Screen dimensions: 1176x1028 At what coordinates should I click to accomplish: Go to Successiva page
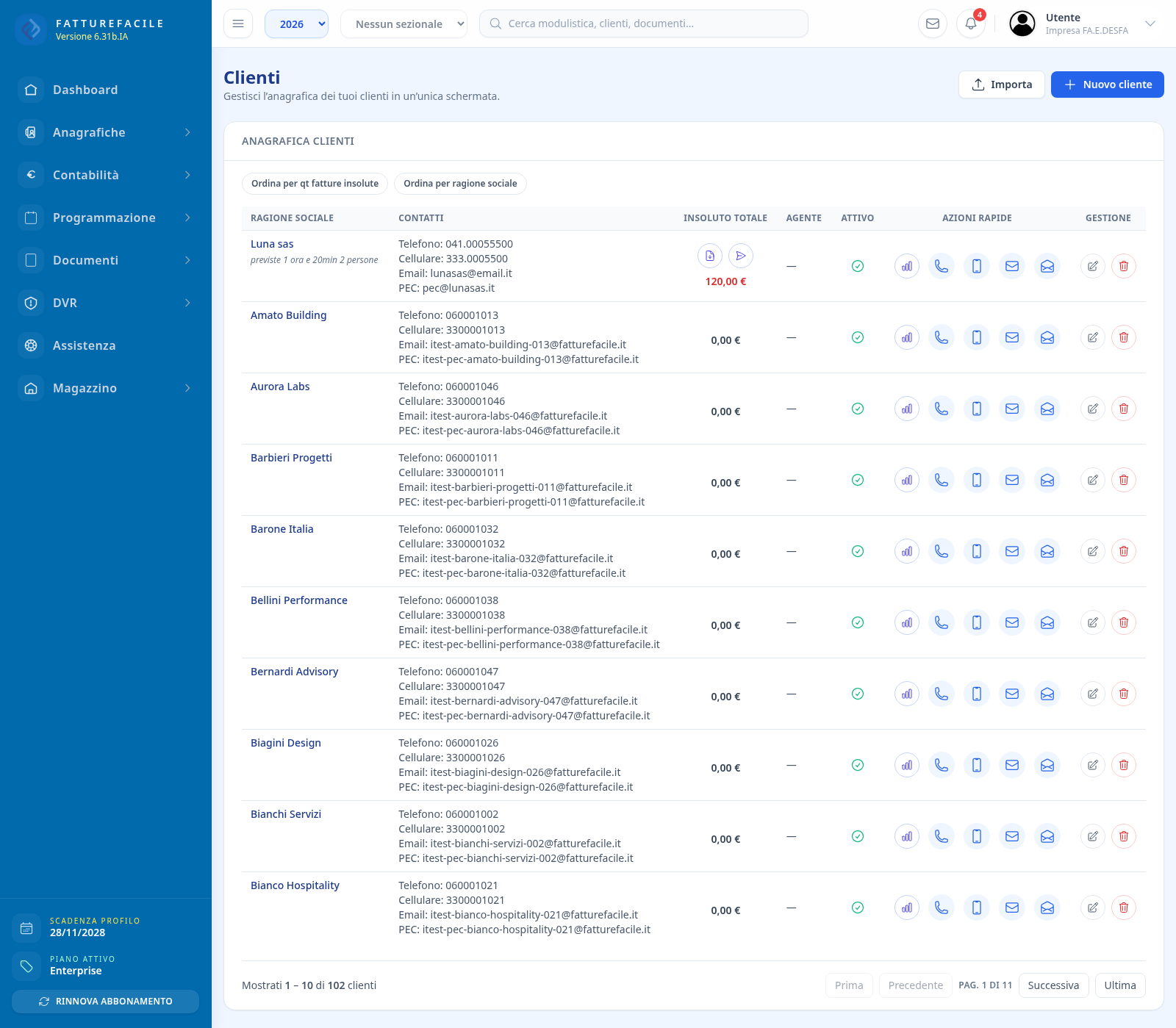[x=1053, y=985]
